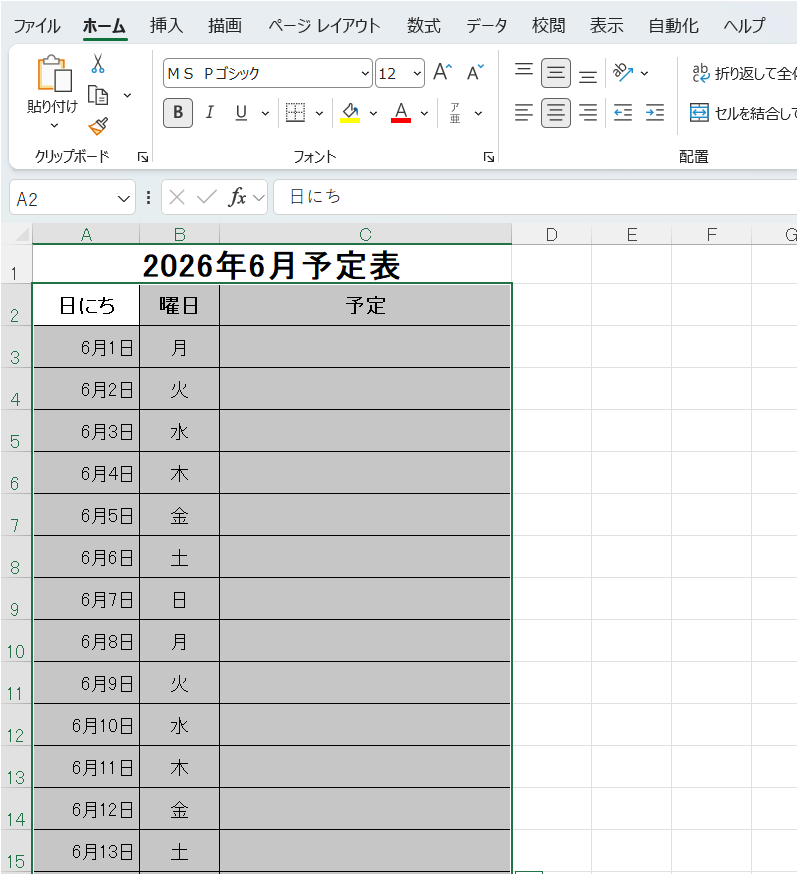Select the 予定 header cell
The width and height of the screenshot is (798, 875).
[x=365, y=306]
